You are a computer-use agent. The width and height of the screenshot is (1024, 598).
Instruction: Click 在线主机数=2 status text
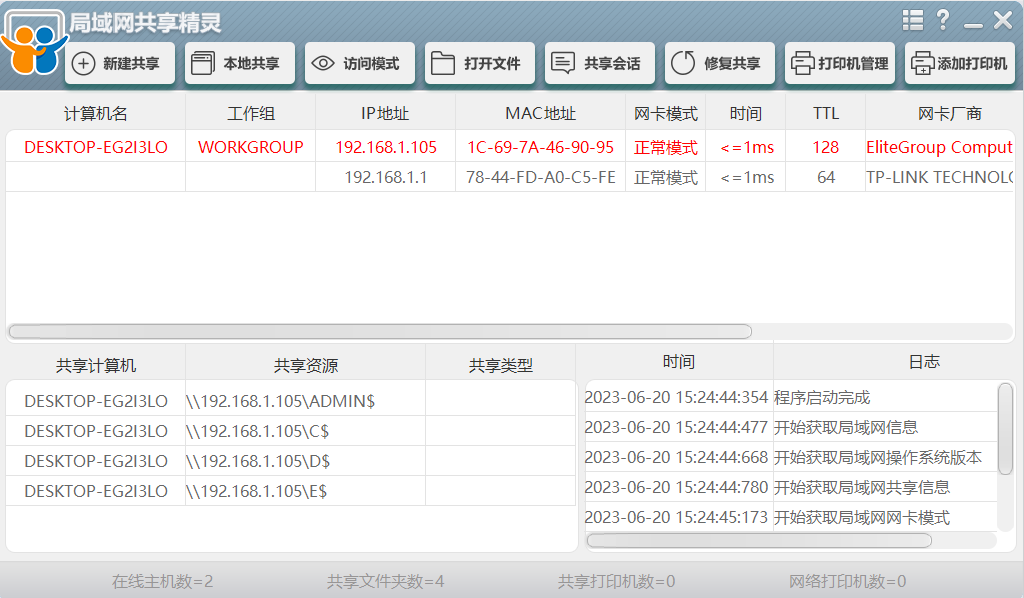[x=163, y=581]
